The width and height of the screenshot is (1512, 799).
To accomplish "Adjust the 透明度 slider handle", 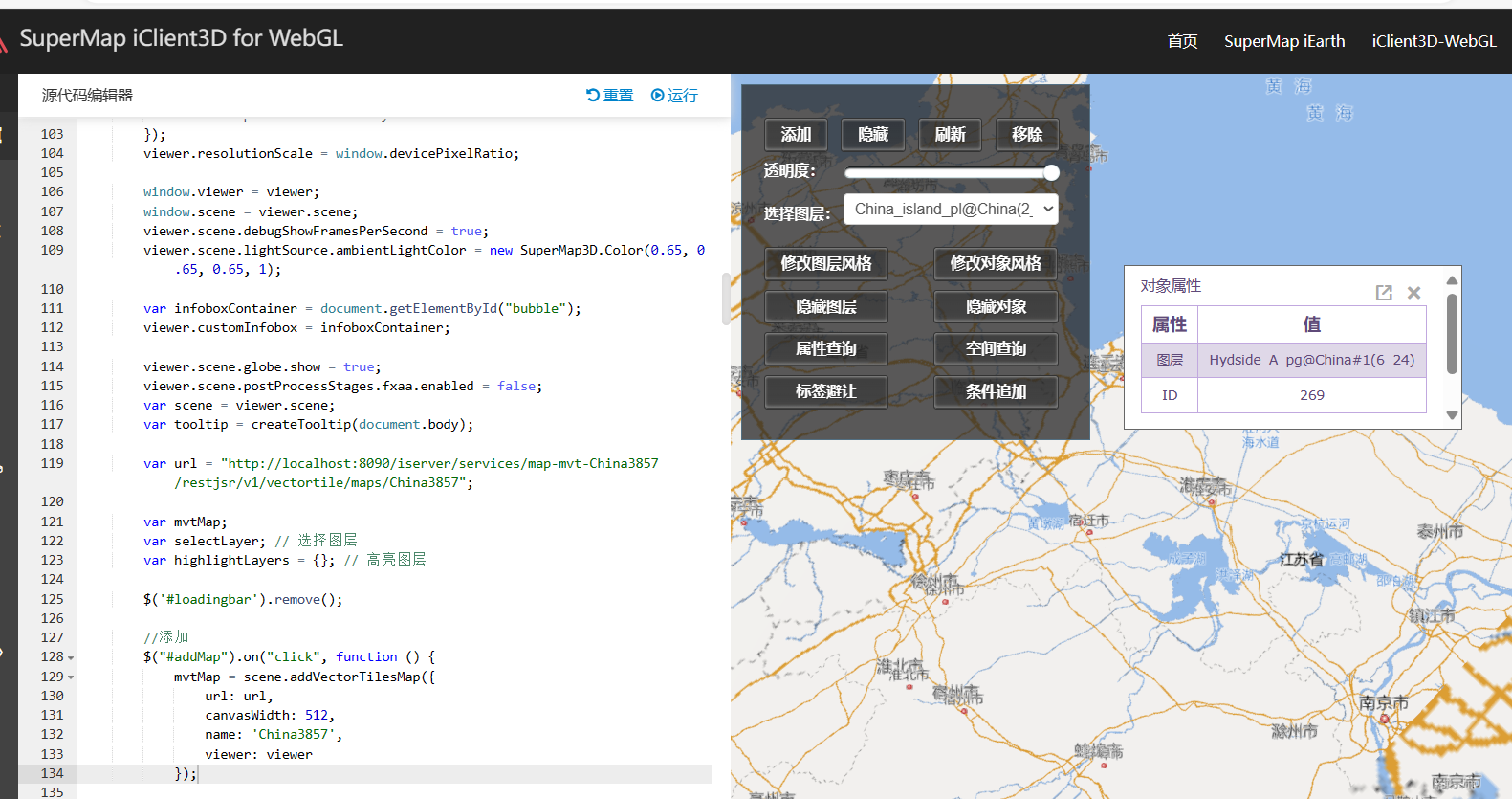I will point(1051,172).
